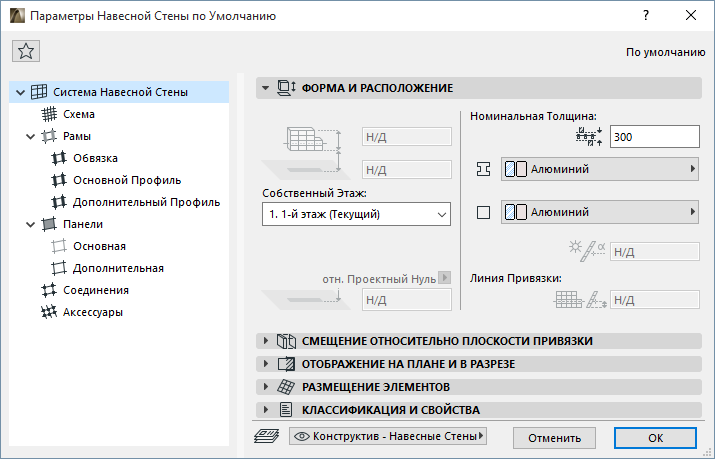This screenshot has height=459, width=715.
Task: Expand the Классификация и свойства panel
Action: tap(265, 410)
